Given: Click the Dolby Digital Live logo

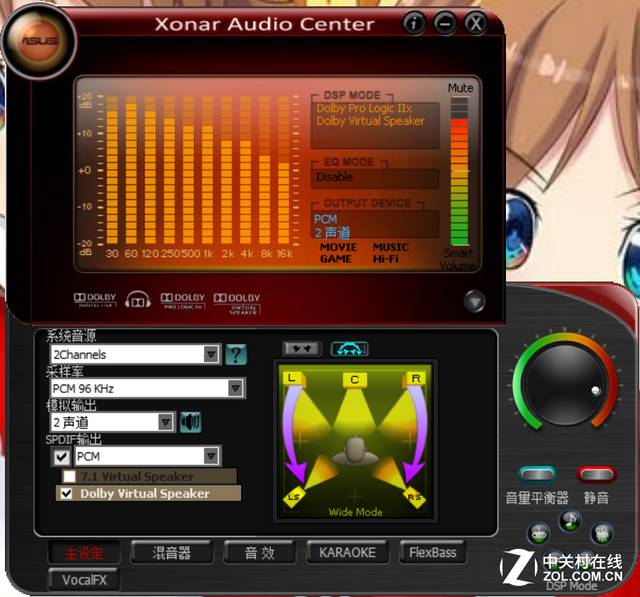Looking at the screenshot, I should [95, 300].
